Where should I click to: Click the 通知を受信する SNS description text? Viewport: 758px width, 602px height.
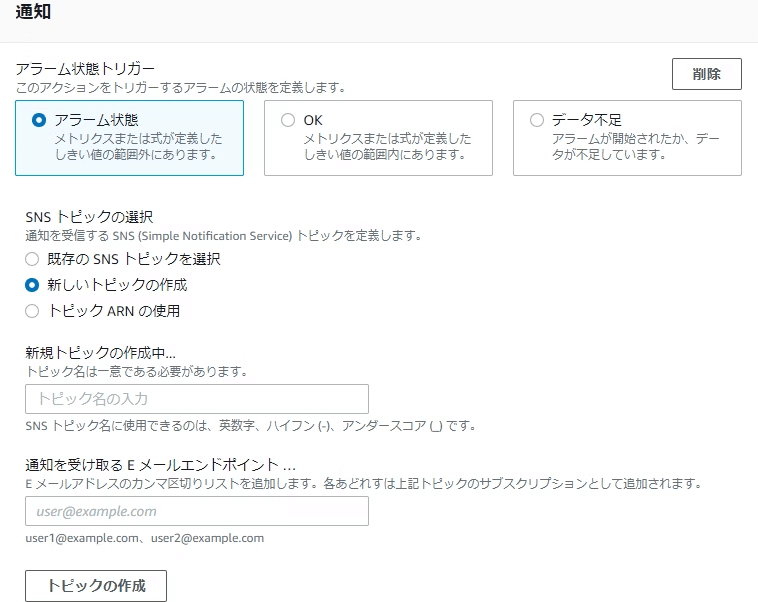tap(224, 236)
